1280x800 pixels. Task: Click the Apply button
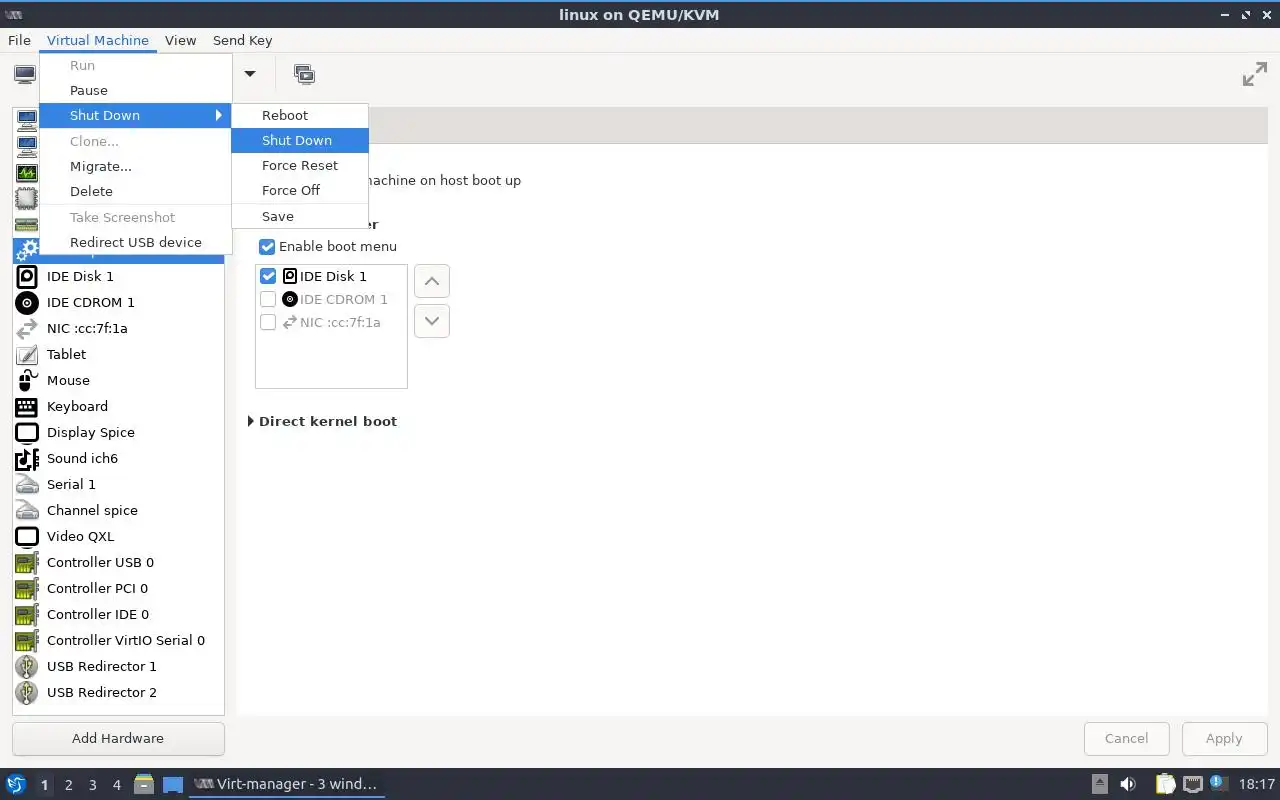[x=1223, y=738]
